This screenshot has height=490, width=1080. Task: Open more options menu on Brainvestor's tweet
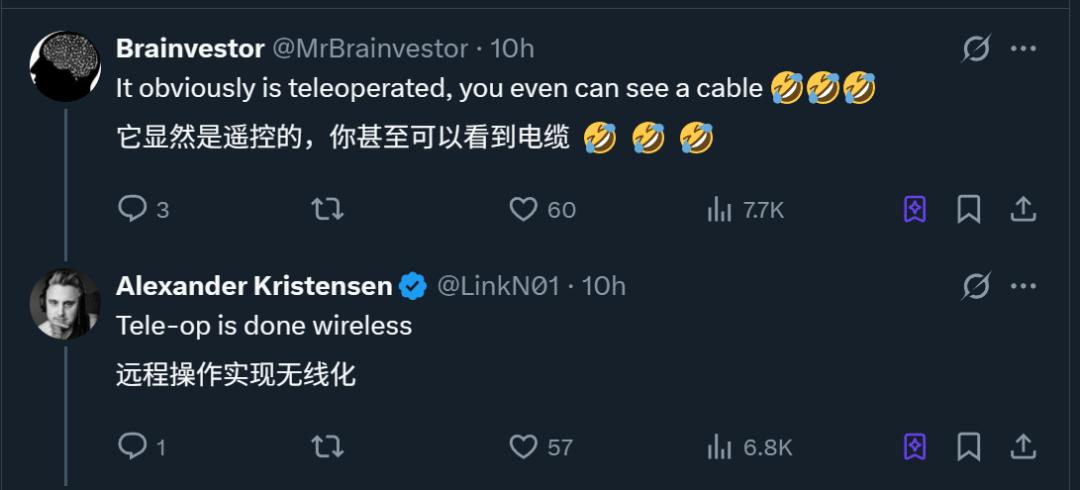[1024, 48]
